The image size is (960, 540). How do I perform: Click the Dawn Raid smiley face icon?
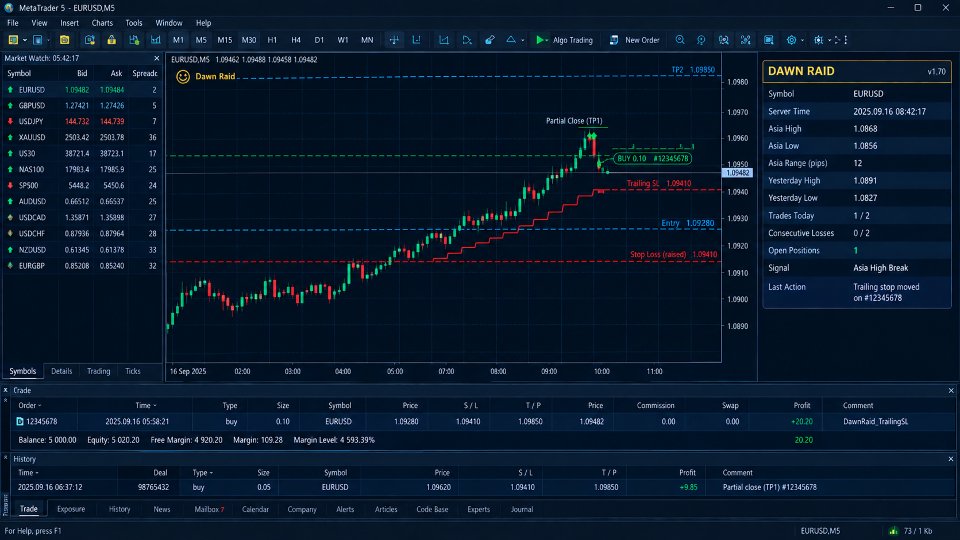point(182,77)
